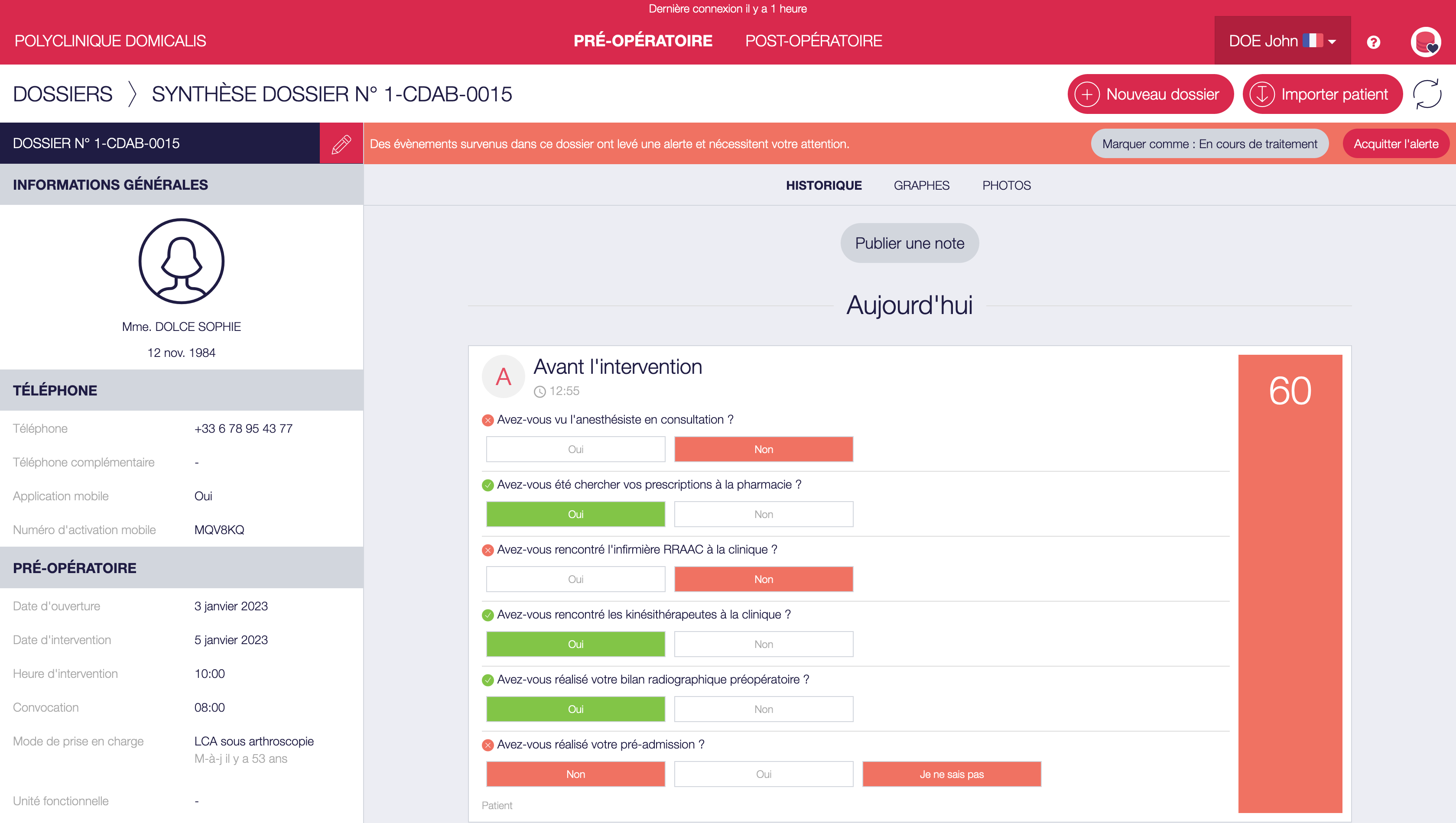This screenshot has width=1456, height=823.
Task: Click the Dossiers breadcrumb link
Action: [x=62, y=94]
